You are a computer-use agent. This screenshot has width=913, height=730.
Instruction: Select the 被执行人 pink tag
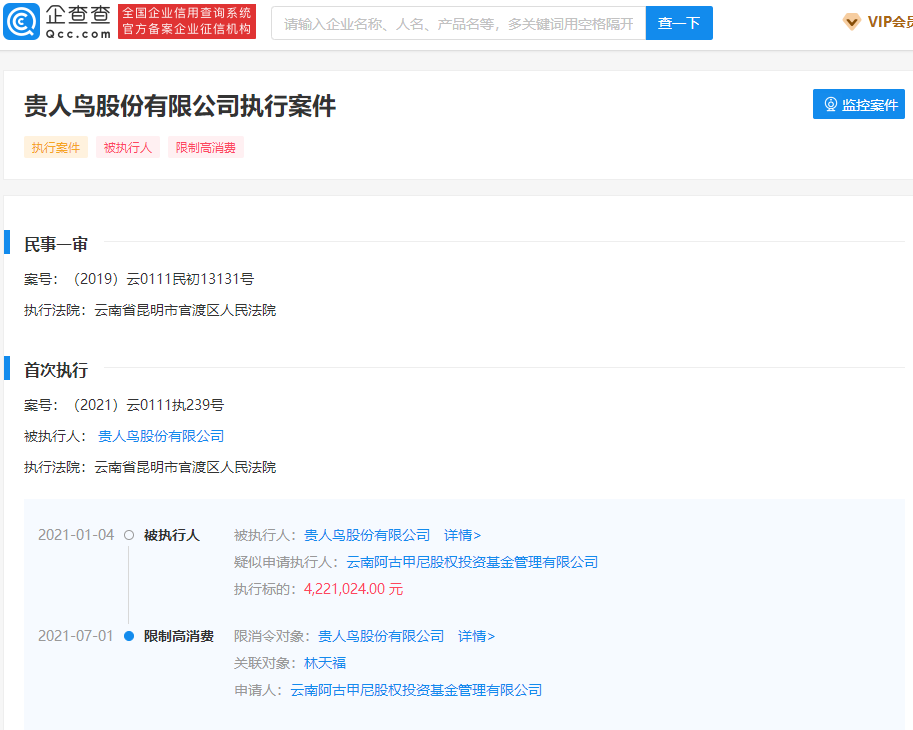pyautogui.click(x=128, y=148)
